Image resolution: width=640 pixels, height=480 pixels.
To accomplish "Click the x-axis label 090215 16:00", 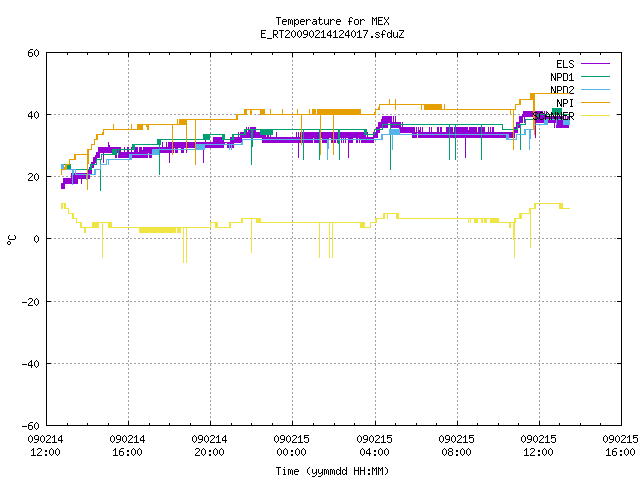I will click(x=620, y=446).
